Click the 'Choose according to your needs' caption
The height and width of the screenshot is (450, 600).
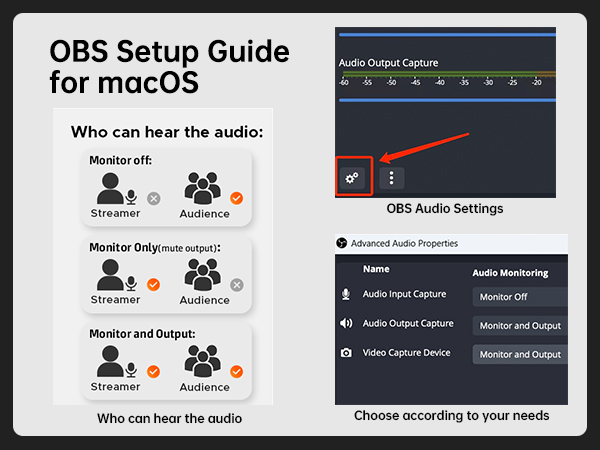click(x=452, y=416)
